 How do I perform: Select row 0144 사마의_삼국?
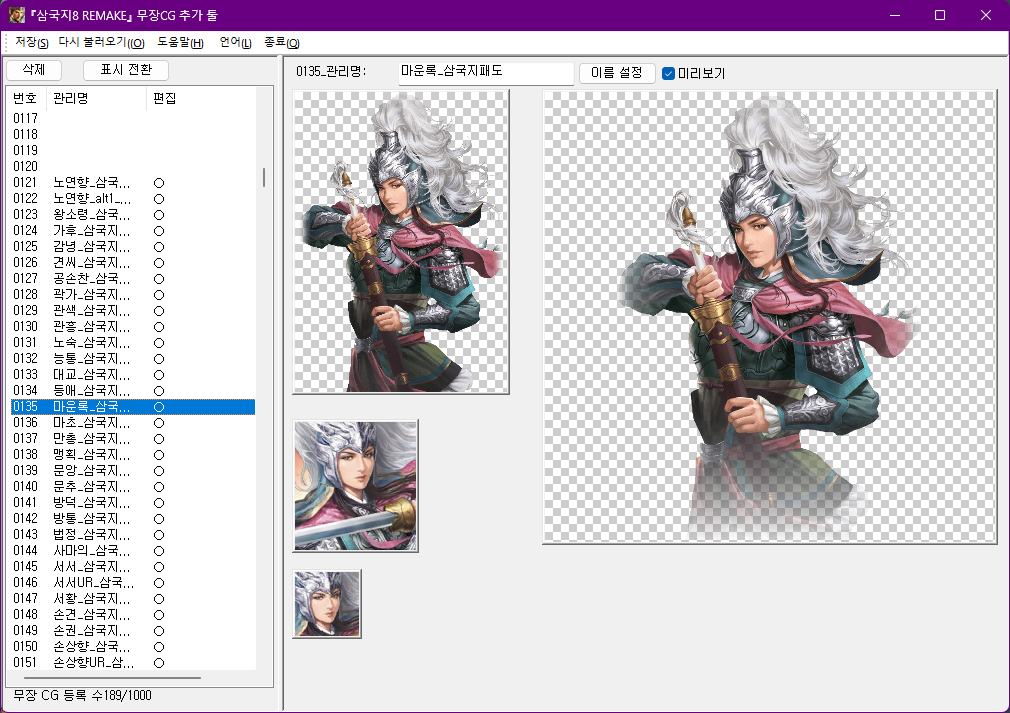pyautogui.click(x=133, y=550)
